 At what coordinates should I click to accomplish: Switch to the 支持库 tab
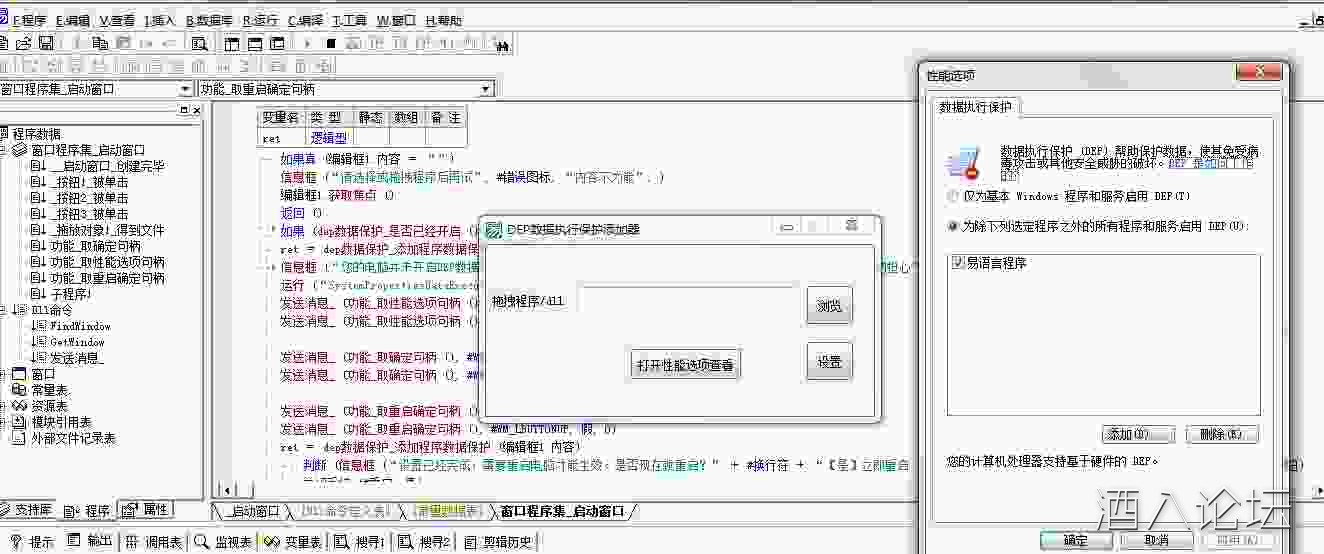pos(28,510)
